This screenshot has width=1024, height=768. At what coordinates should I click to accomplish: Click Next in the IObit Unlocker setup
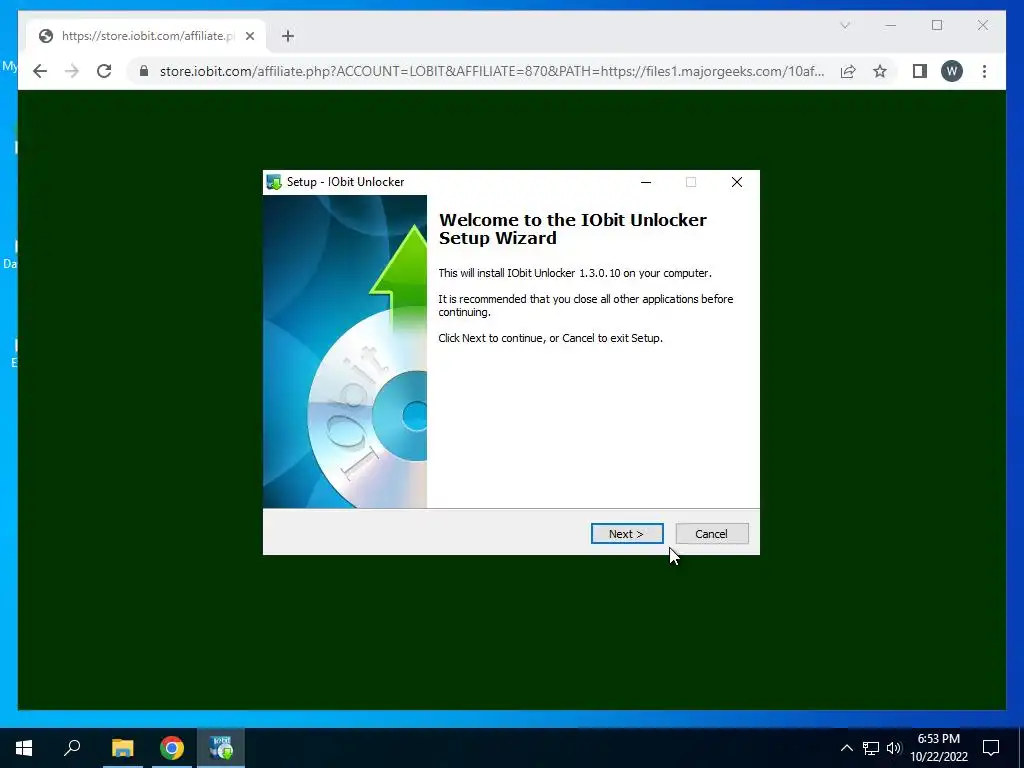[x=627, y=534]
